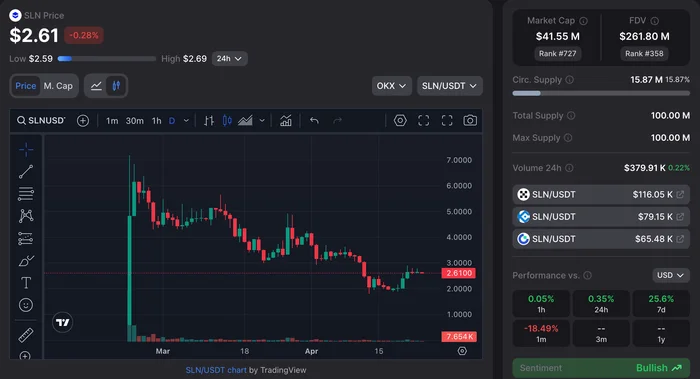Switch to candlestick chart view
This screenshot has height=379, width=700.
(116, 86)
